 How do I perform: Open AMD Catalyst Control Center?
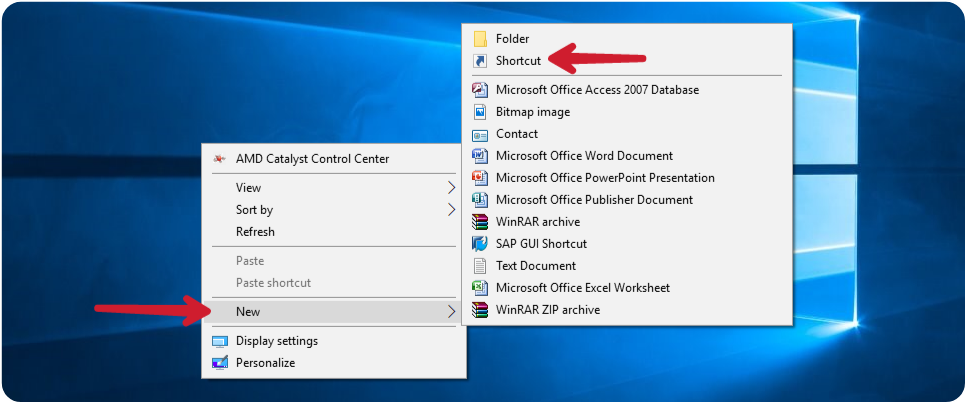pos(334,159)
